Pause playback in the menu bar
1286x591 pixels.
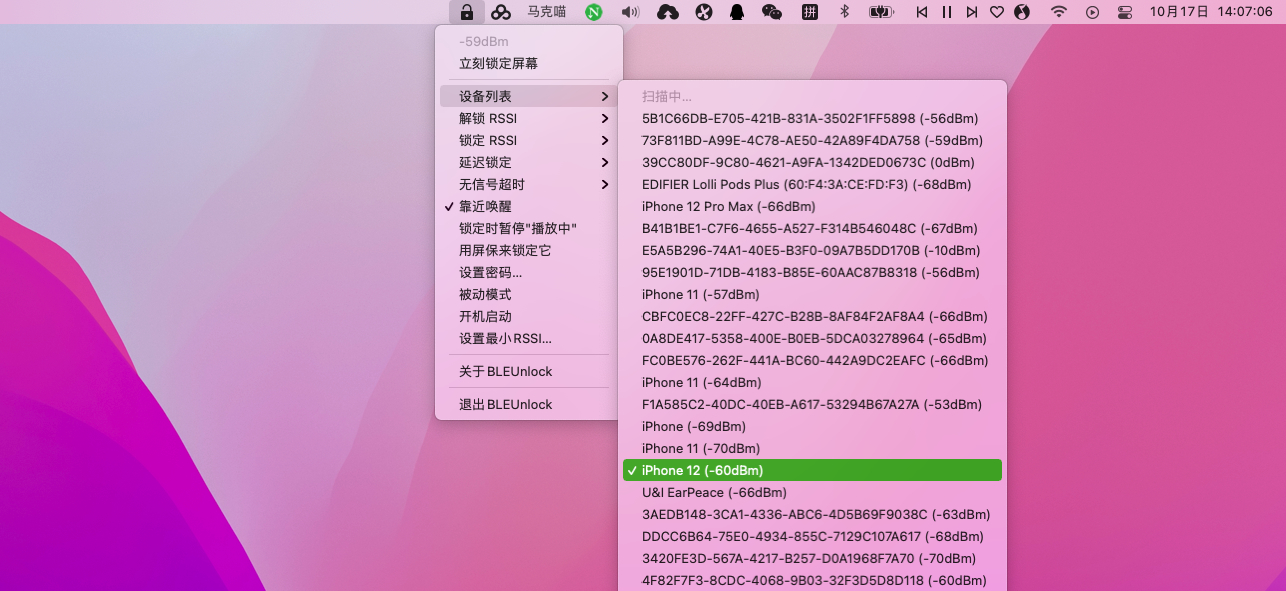point(946,12)
